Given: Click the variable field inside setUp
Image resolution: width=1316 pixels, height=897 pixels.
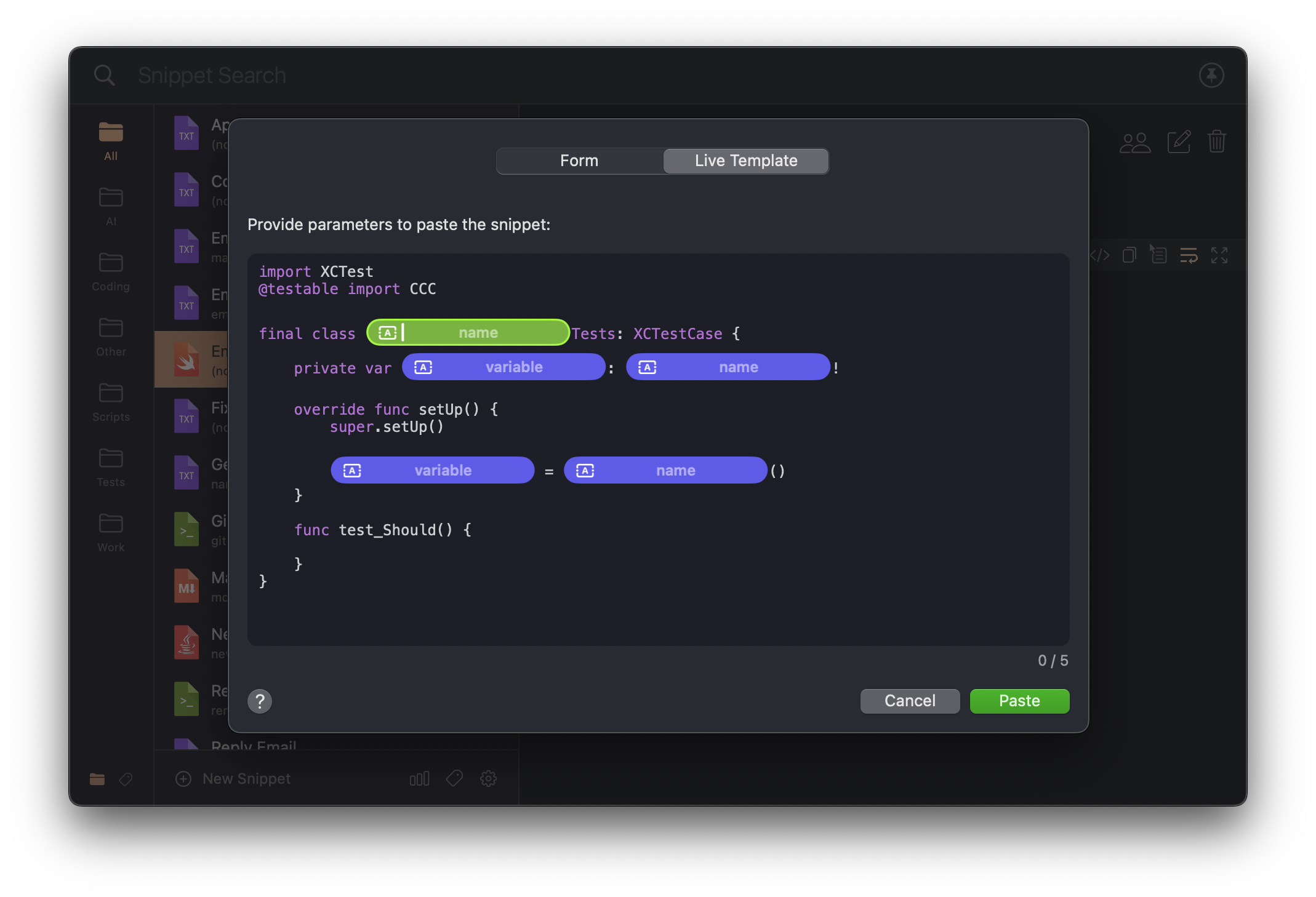Looking at the screenshot, I should point(433,471).
